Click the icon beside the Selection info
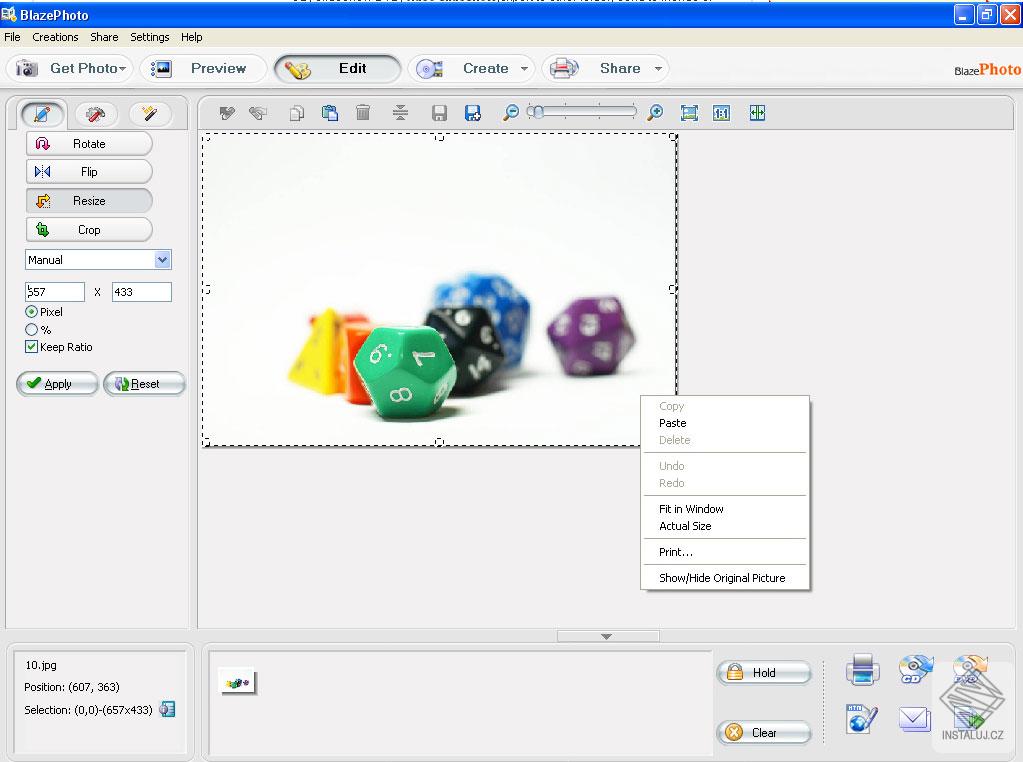The image size is (1023, 762). click(167, 709)
